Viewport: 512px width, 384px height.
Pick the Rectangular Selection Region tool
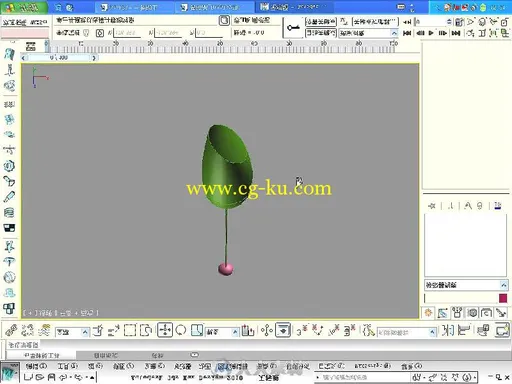[130, 331]
